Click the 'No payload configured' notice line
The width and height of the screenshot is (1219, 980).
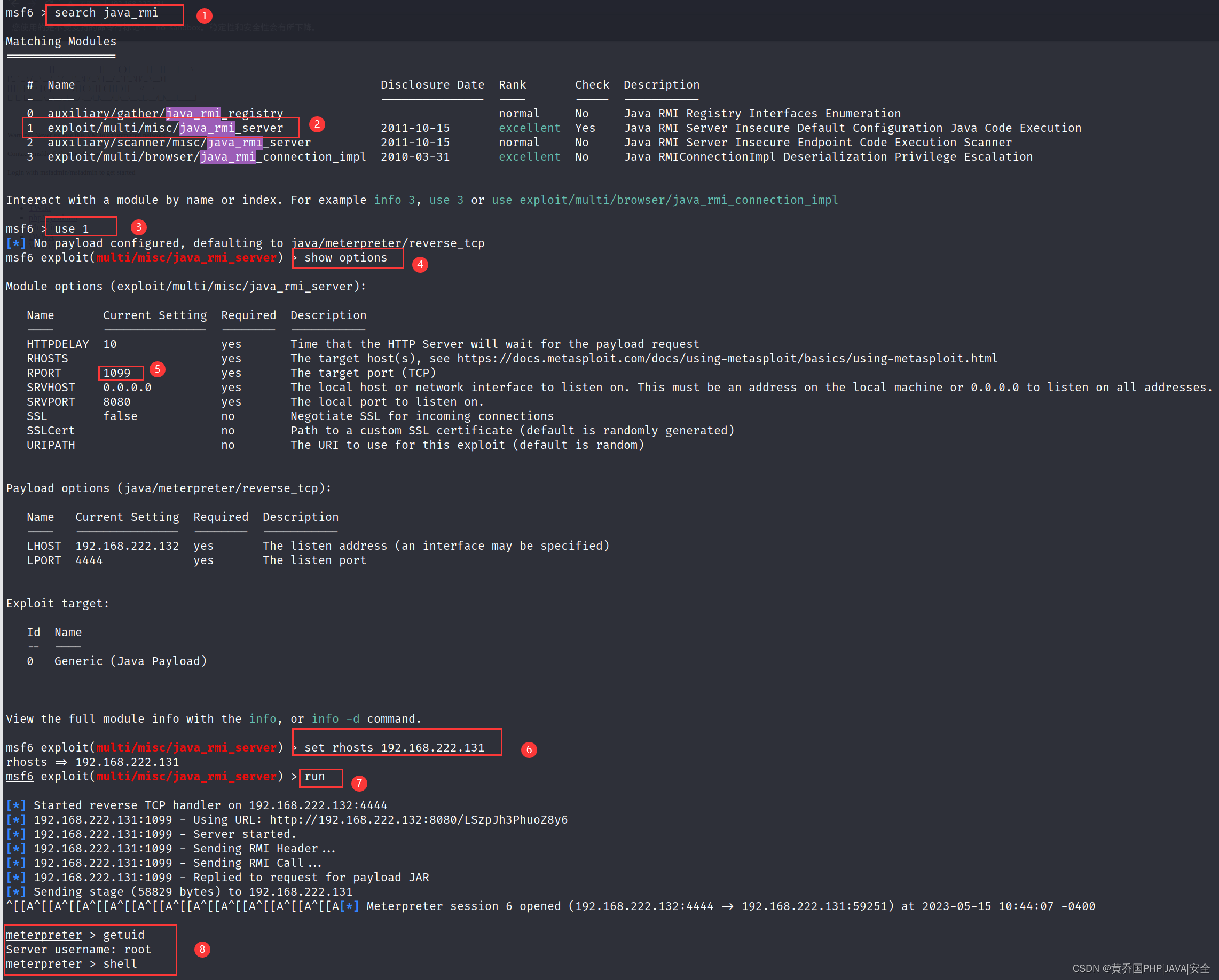(245, 243)
